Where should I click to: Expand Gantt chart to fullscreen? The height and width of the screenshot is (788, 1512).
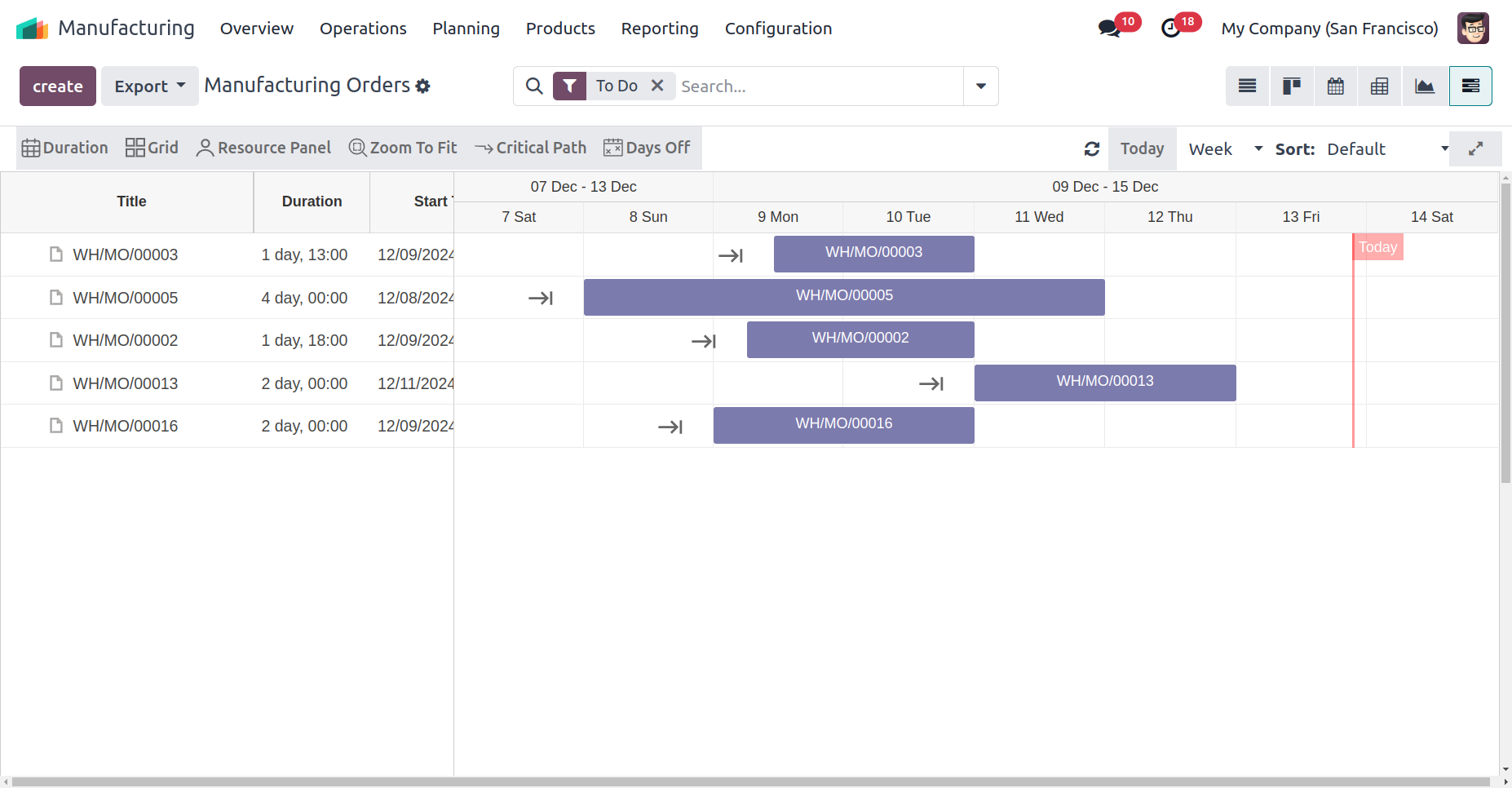[1475, 149]
